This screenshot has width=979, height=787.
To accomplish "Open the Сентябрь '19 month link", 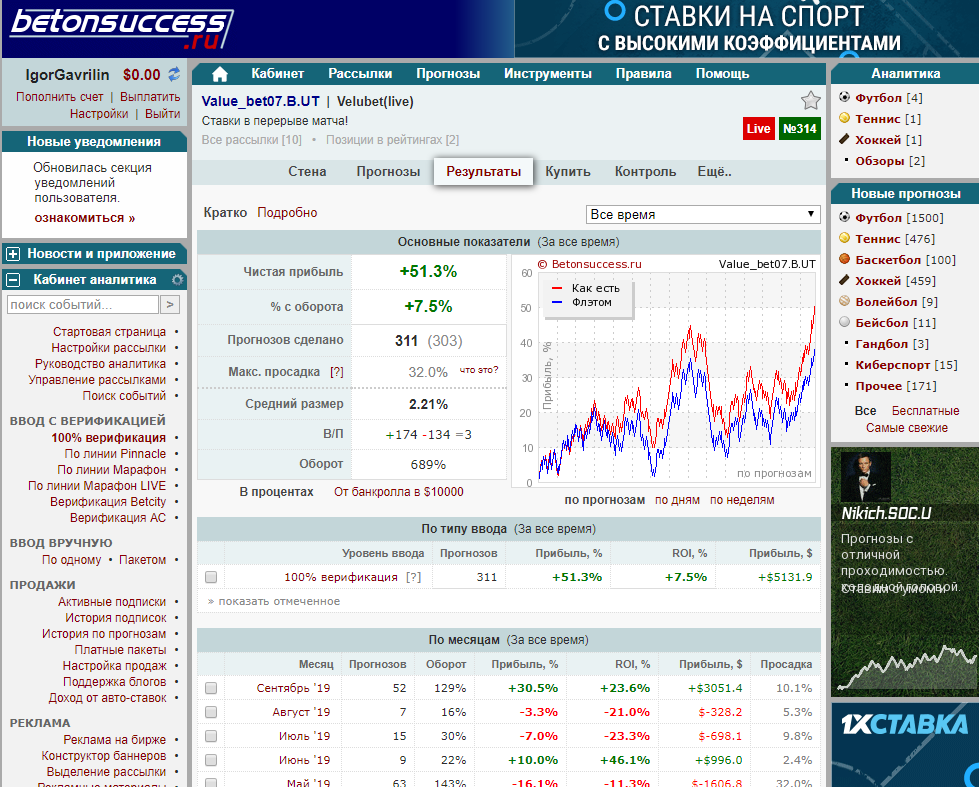I will [x=293, y=688].
